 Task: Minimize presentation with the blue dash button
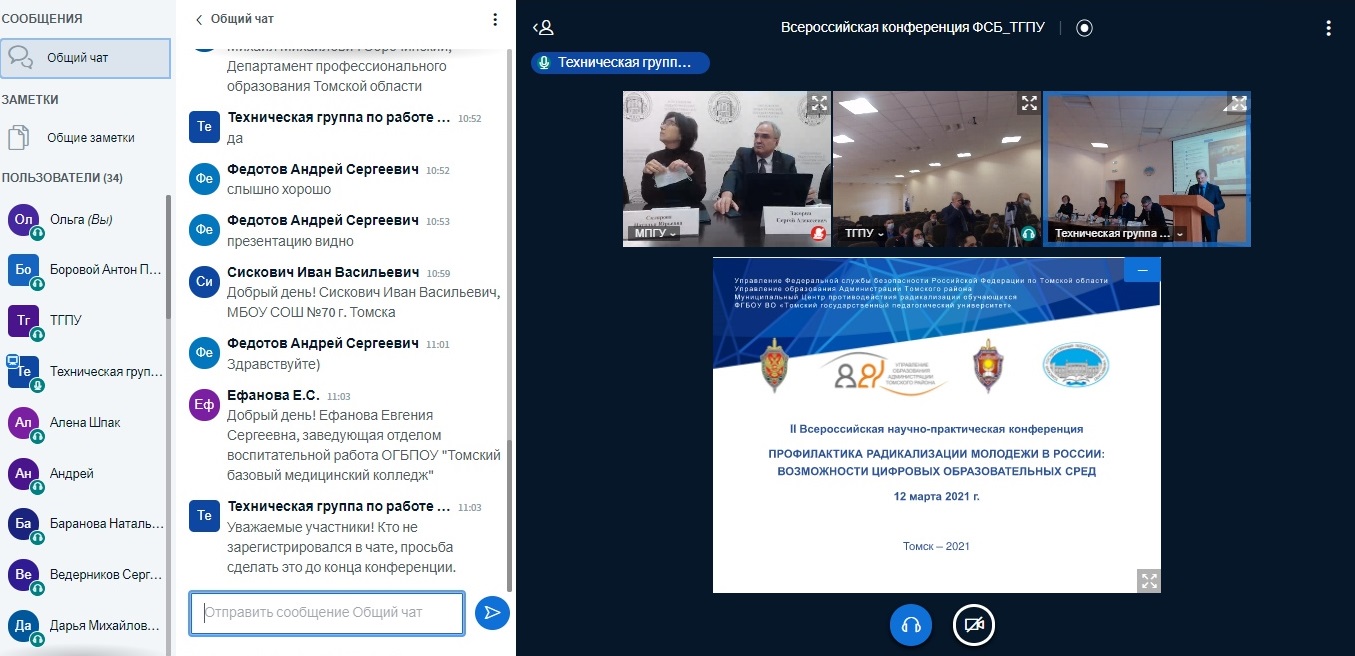1142,270
